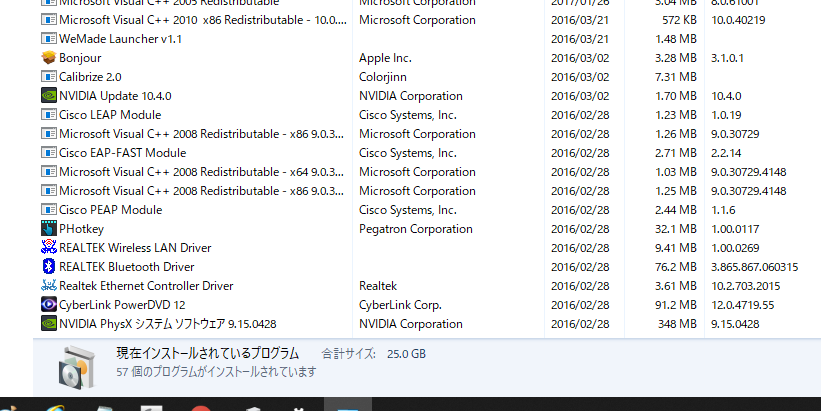Click install date in the PHotkey row

580,229
